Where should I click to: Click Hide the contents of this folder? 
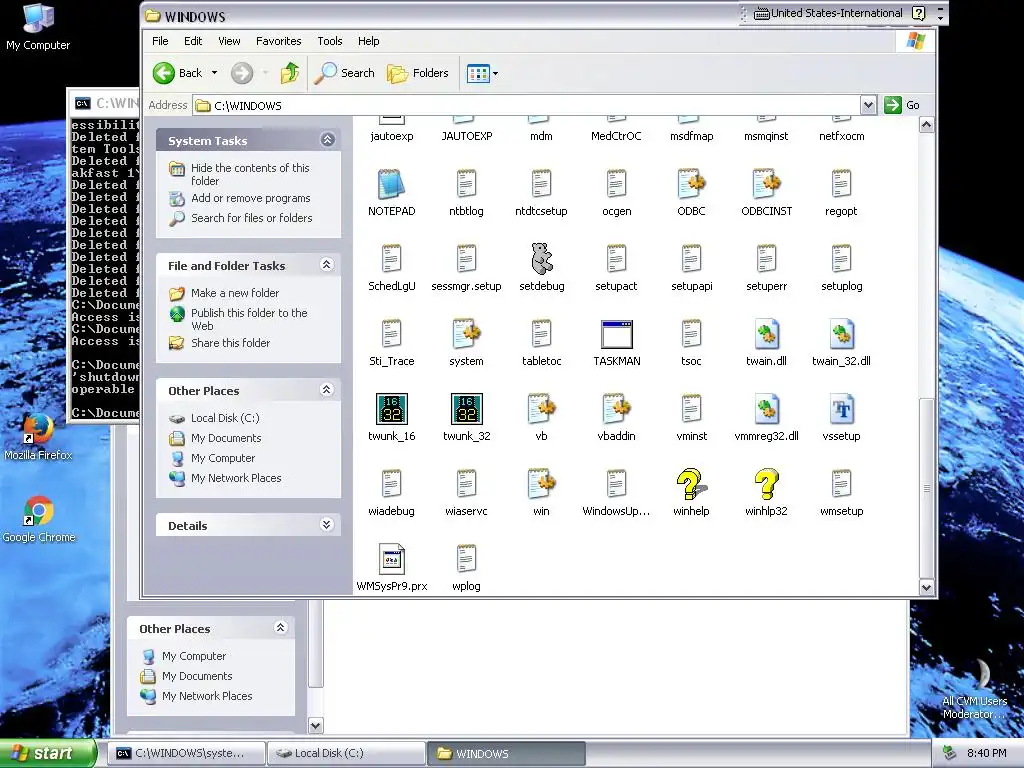point(250,174)
